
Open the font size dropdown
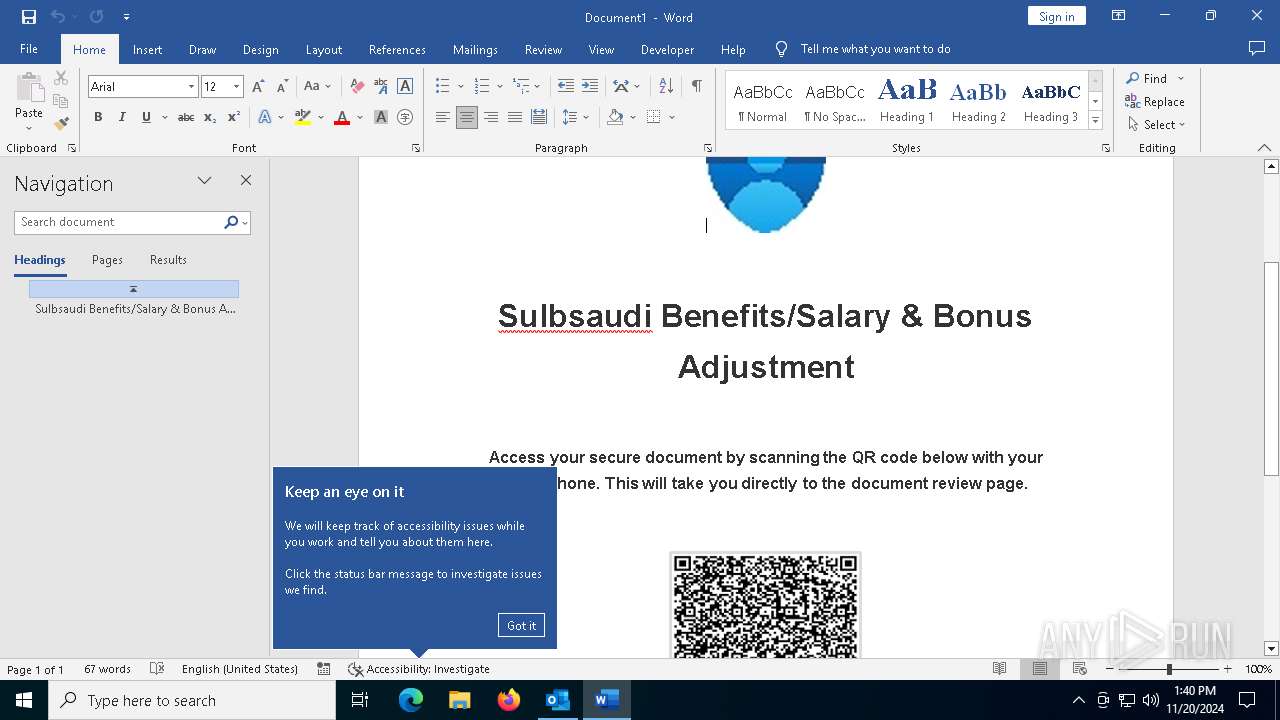point(236,87)
